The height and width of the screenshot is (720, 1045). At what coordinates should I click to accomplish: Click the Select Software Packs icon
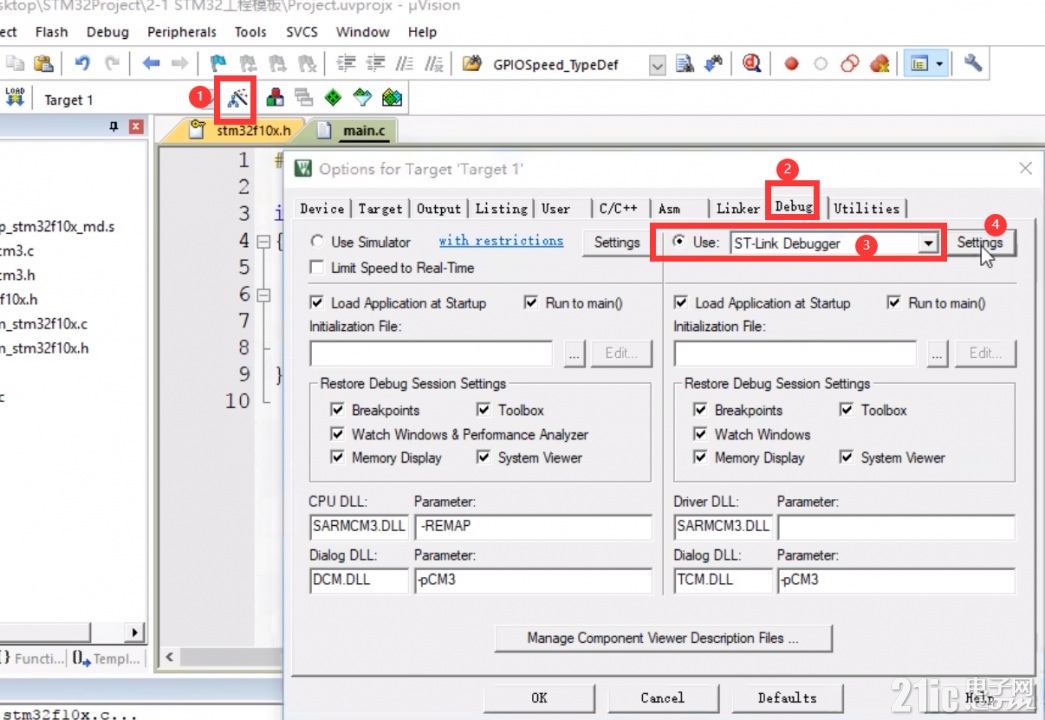[x=362, y=98]
